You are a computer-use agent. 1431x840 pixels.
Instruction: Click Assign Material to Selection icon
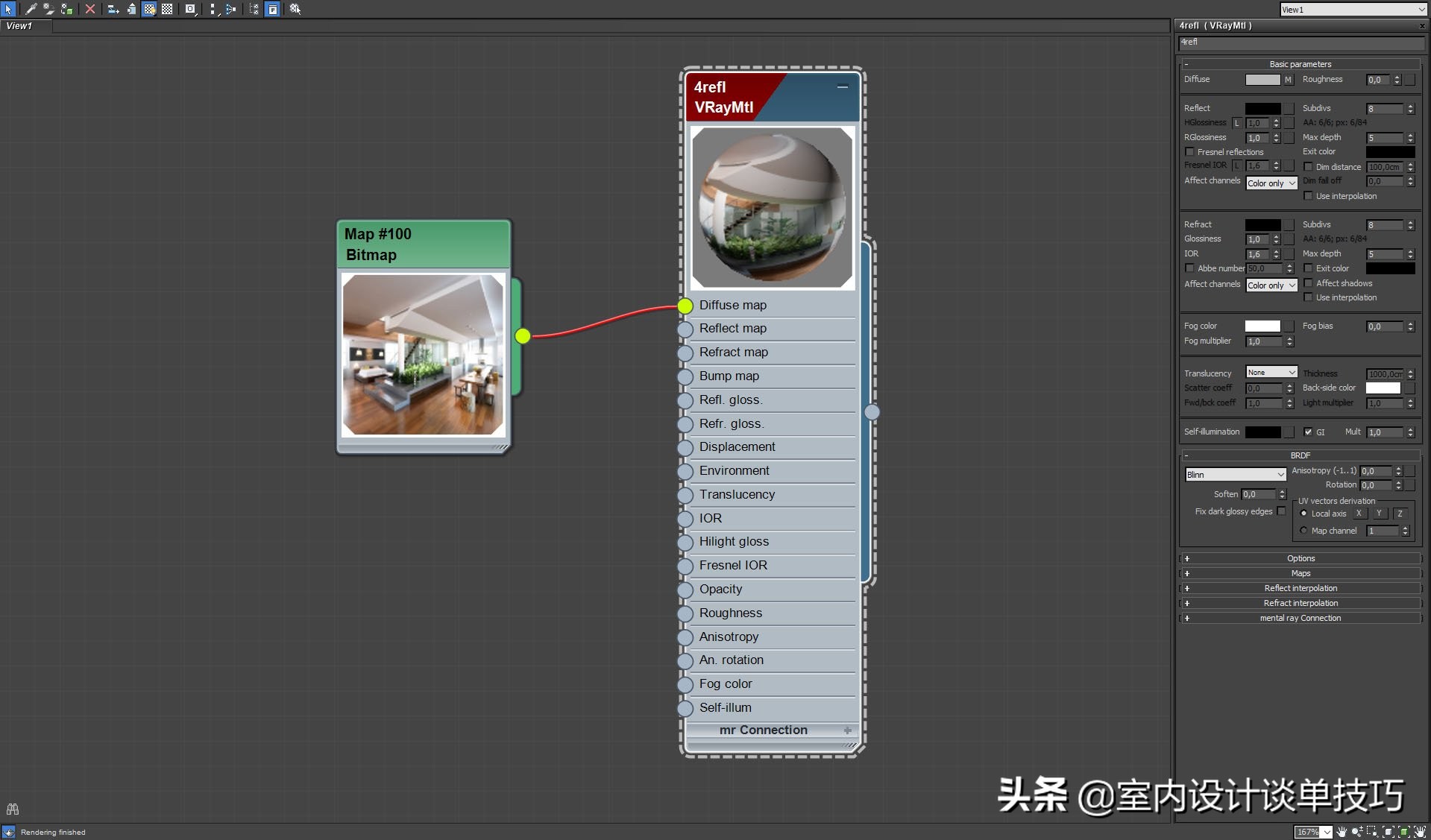click(x=66, y=9)
